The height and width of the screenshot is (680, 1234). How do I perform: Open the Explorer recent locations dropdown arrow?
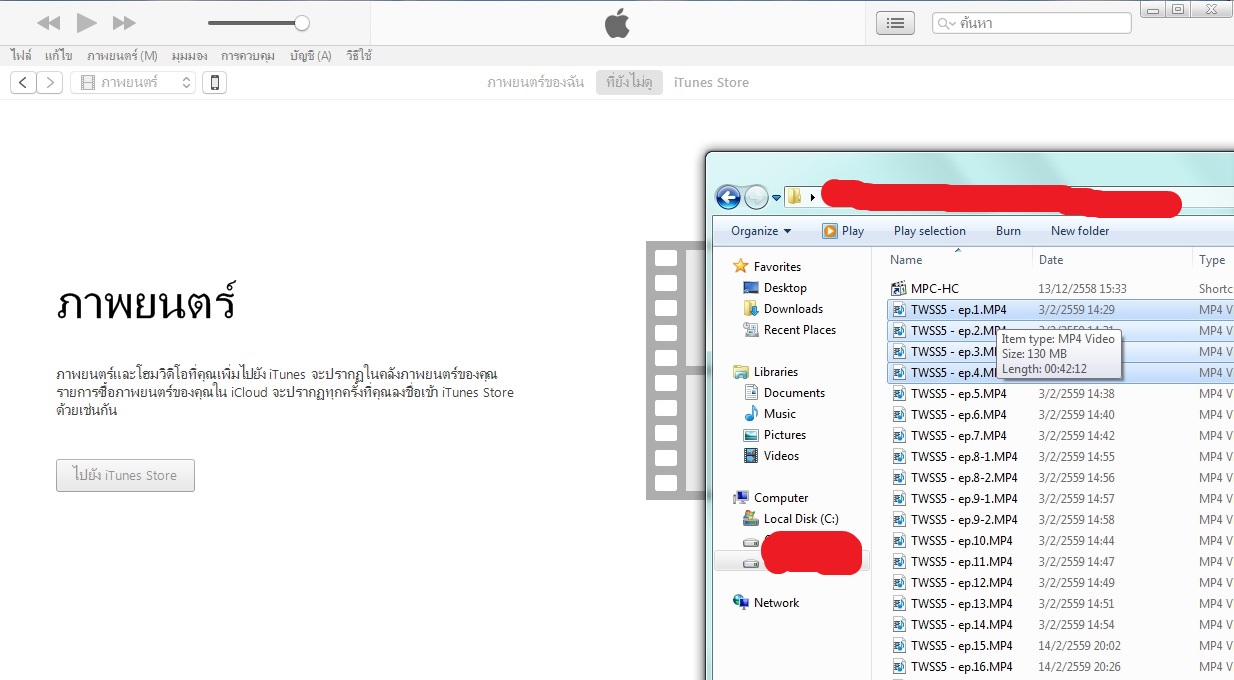click(776, 197)
